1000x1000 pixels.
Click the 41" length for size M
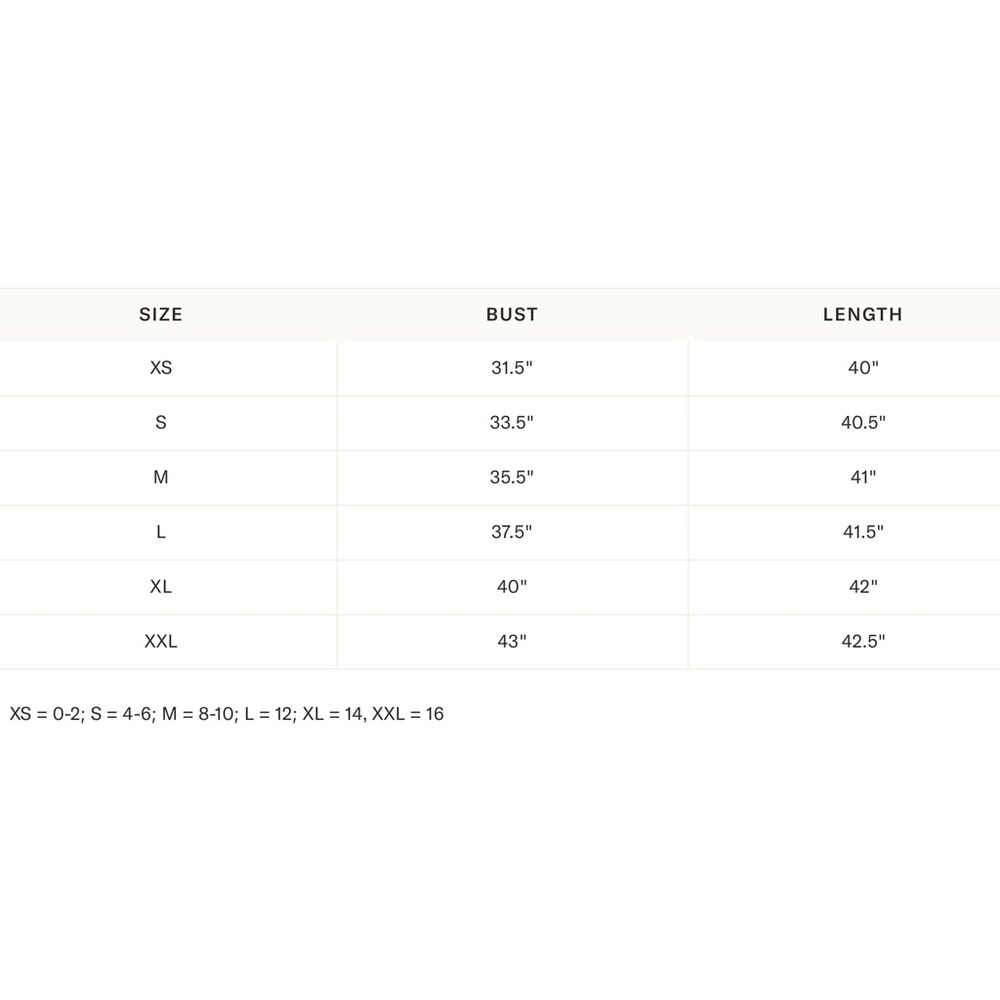click(x=863, y=478)
